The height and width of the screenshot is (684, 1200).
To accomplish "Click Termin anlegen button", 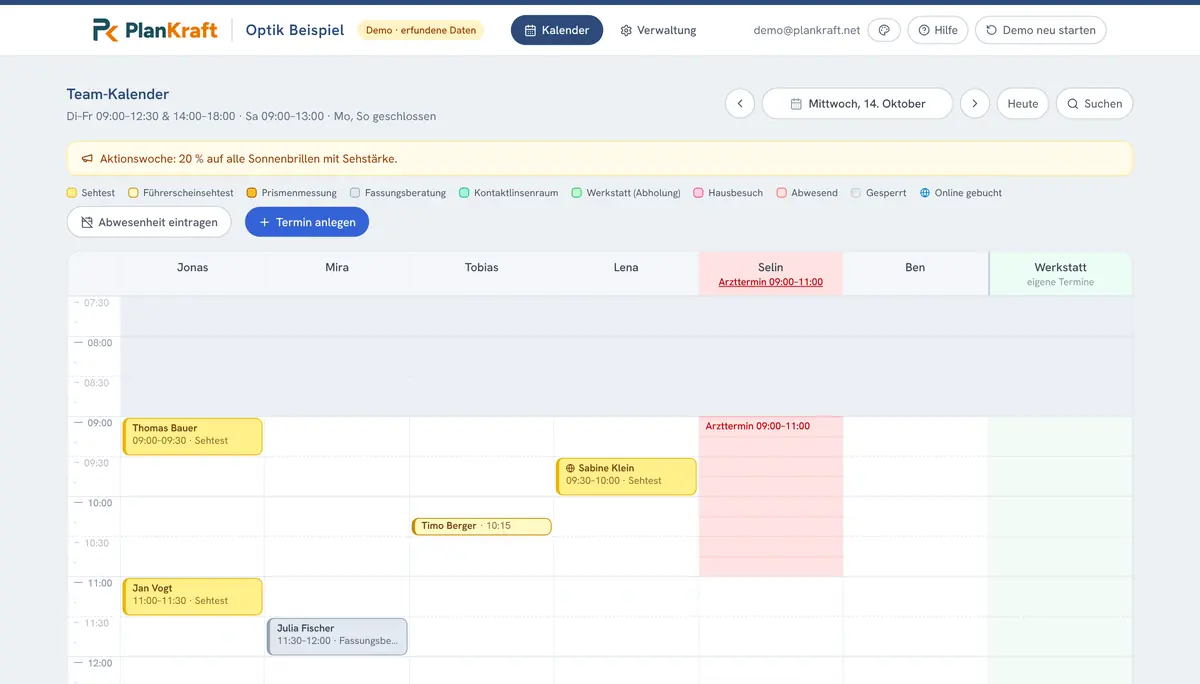I will click(x=307, y=222).
